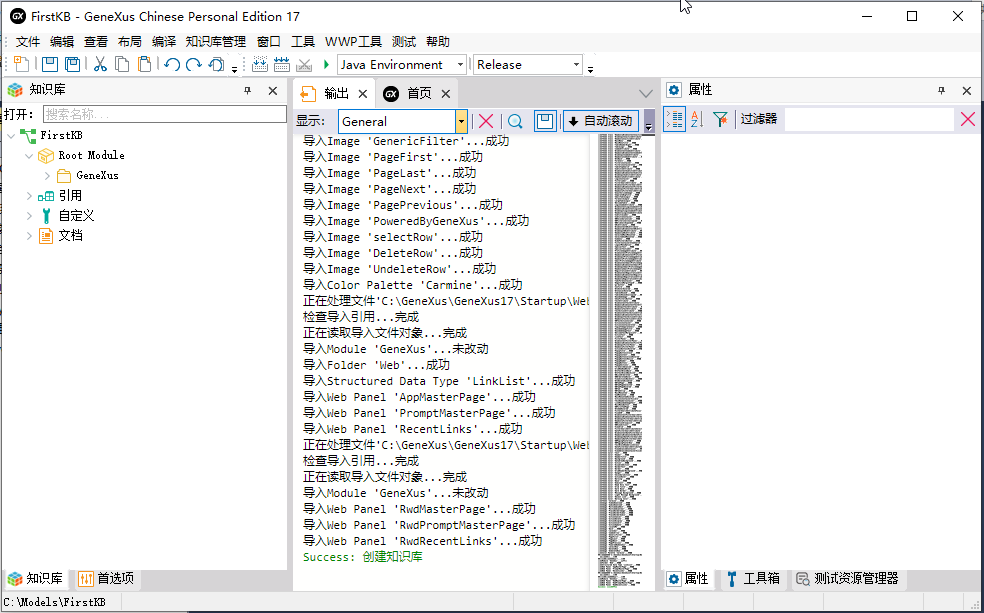984x613 pixels.
Task: Copy using the toolbar copy icon
Action: 122,64
